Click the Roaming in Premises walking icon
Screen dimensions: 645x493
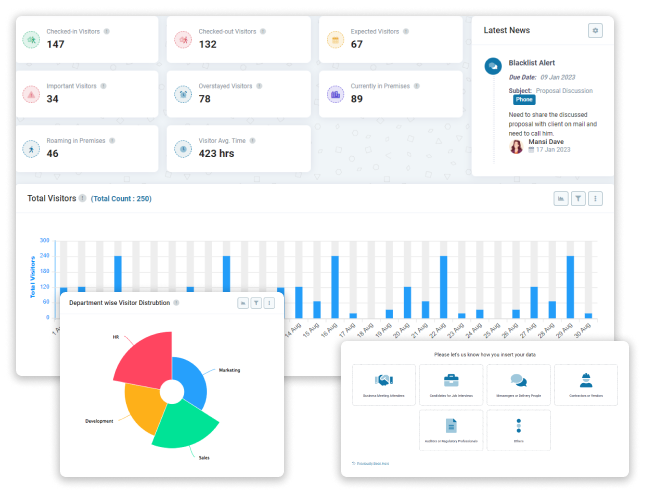pos(32,149)
